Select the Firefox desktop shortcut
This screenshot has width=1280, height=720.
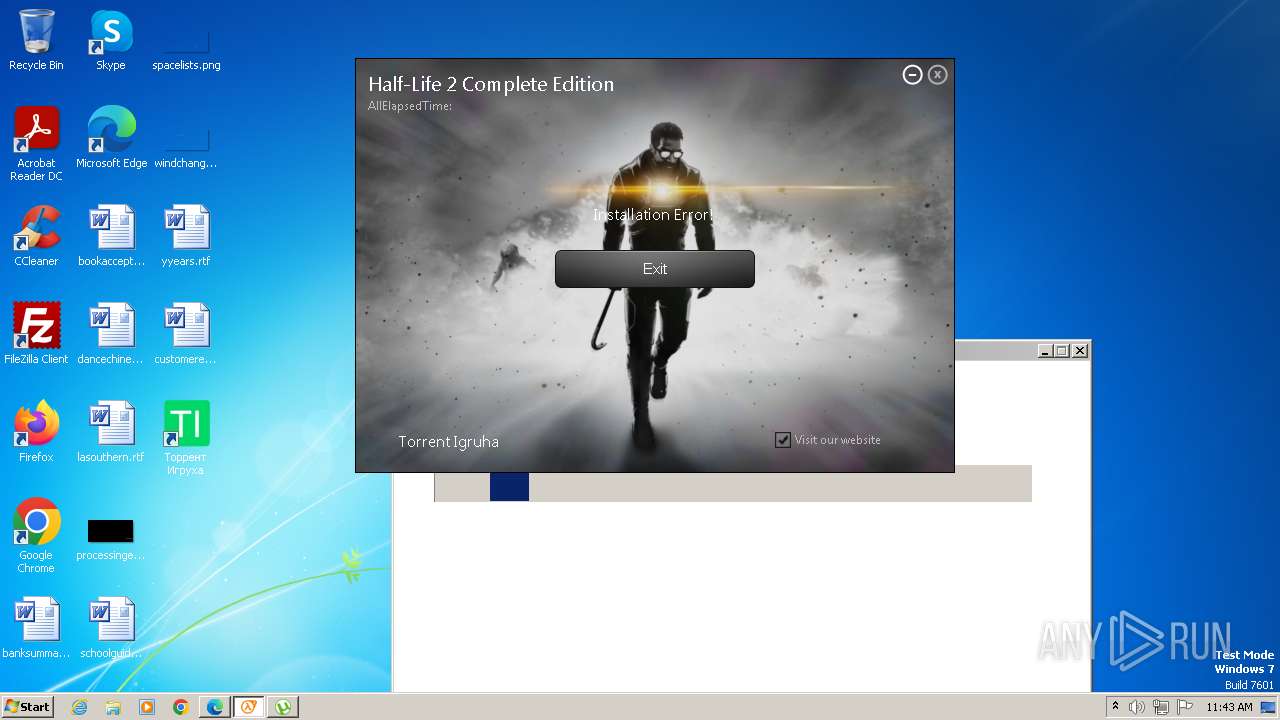[x=36, y=432]
